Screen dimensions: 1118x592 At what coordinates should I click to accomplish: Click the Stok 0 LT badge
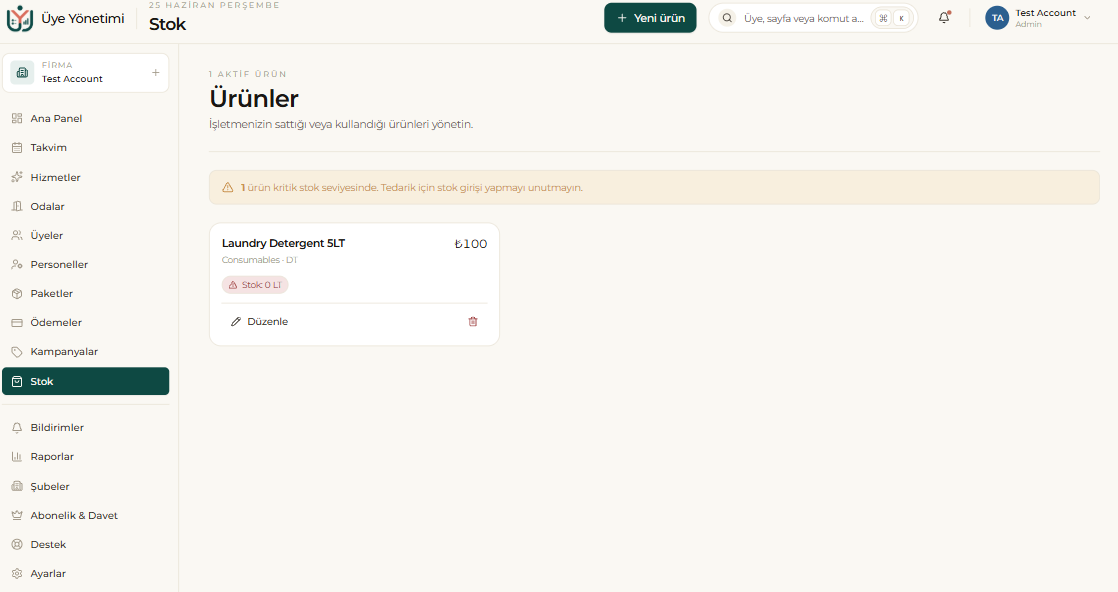pyautogui.click(x=255, y=285)
